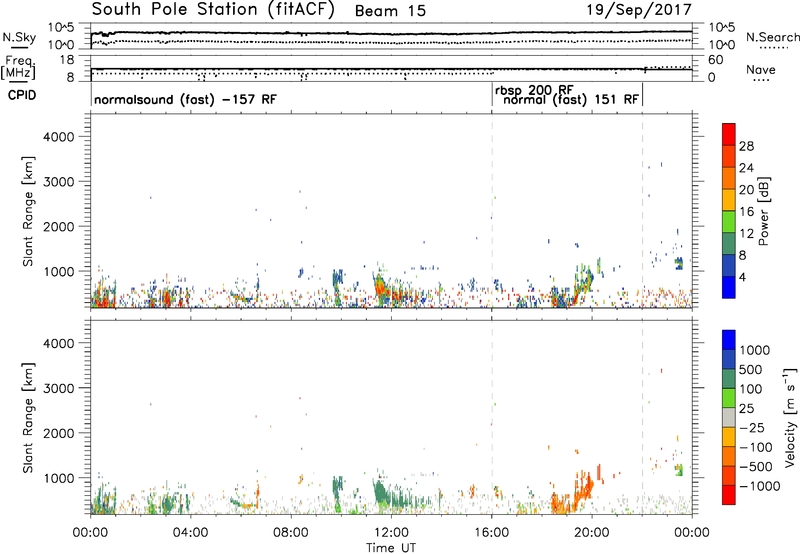Click the "Time UT" axis title
Image resolution: width=800 pixels, height=554 pixels.
[x=391, y=548]
